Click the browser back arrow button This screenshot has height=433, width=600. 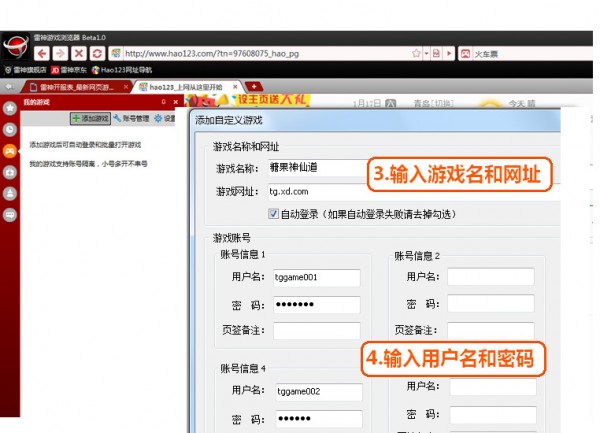(x=43, y=52)
